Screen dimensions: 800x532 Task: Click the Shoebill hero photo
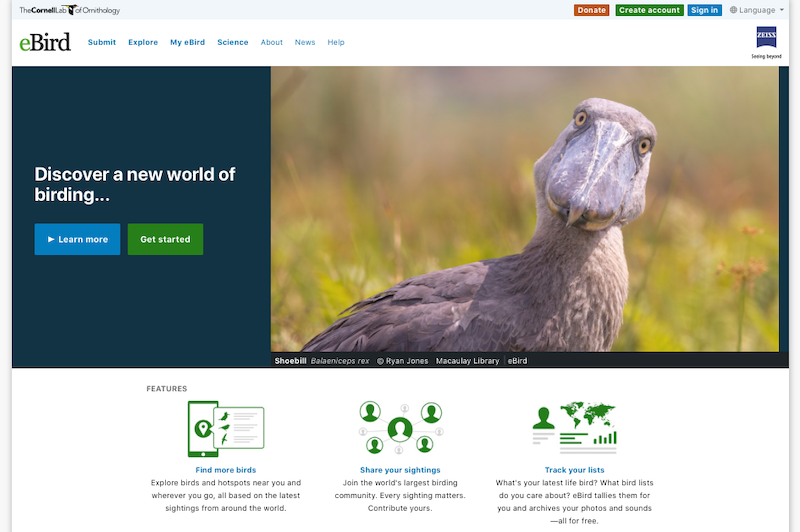click(x=524, y=209)
